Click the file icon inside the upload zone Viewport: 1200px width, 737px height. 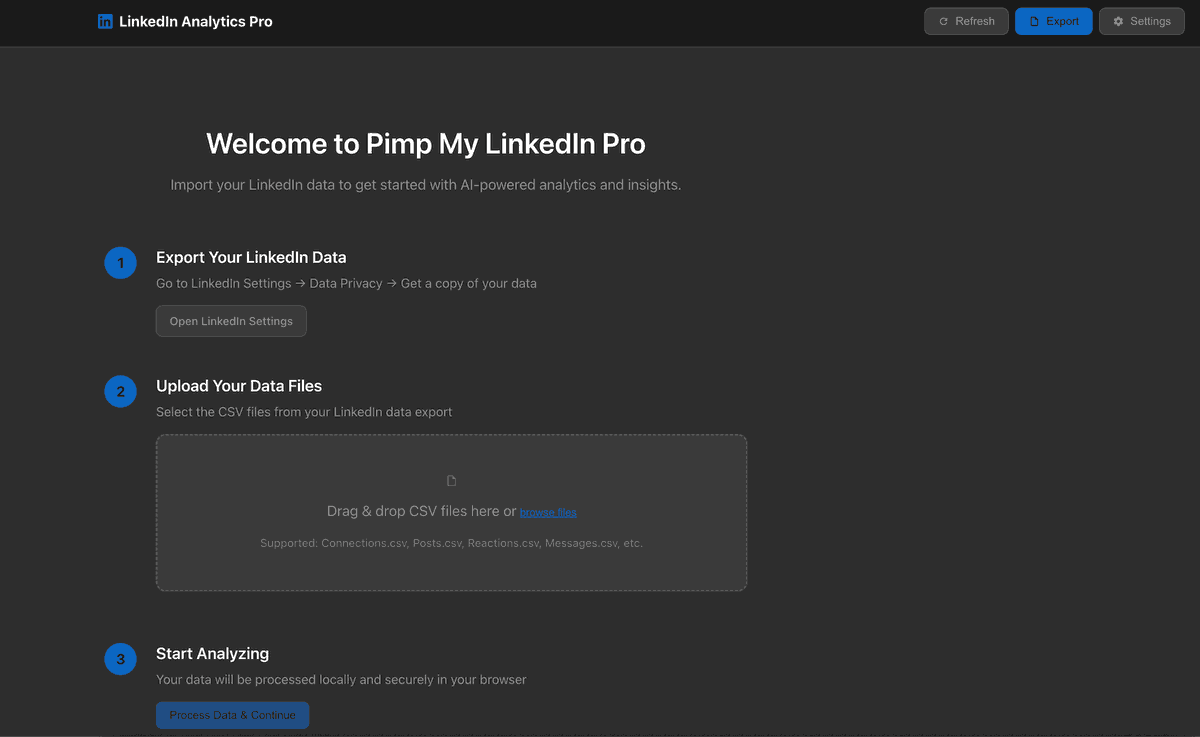451,480
